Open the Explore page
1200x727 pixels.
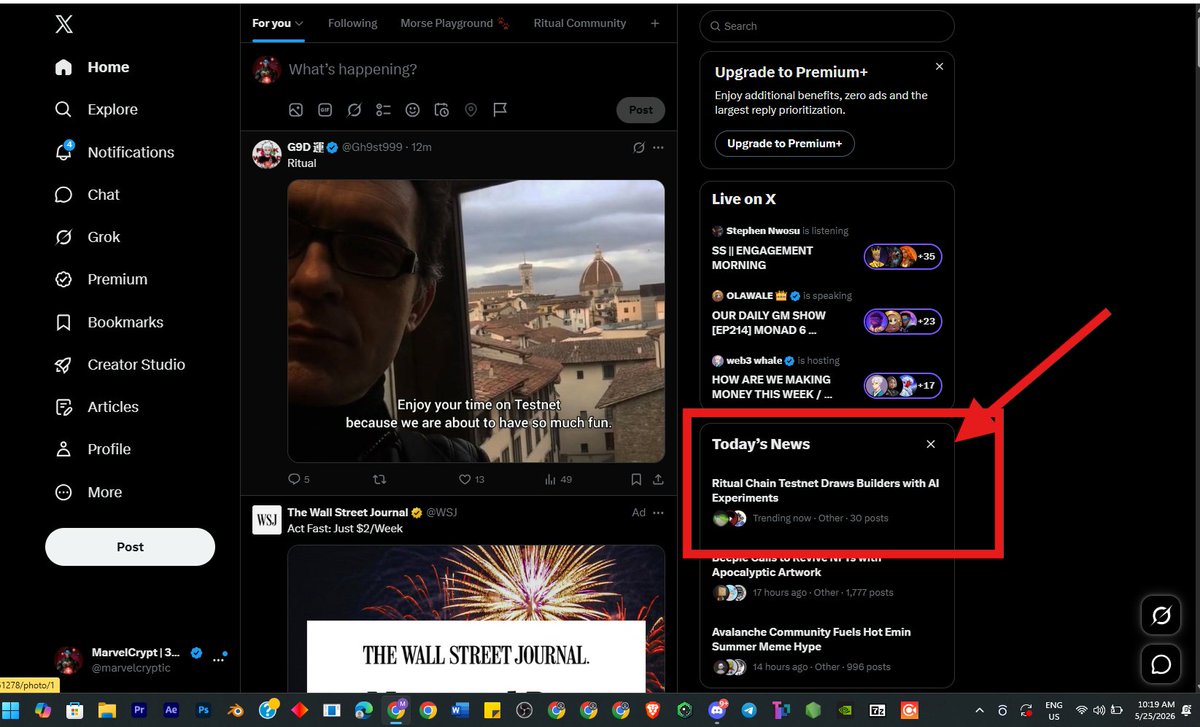pyautogui.click(x=97, y=110)
